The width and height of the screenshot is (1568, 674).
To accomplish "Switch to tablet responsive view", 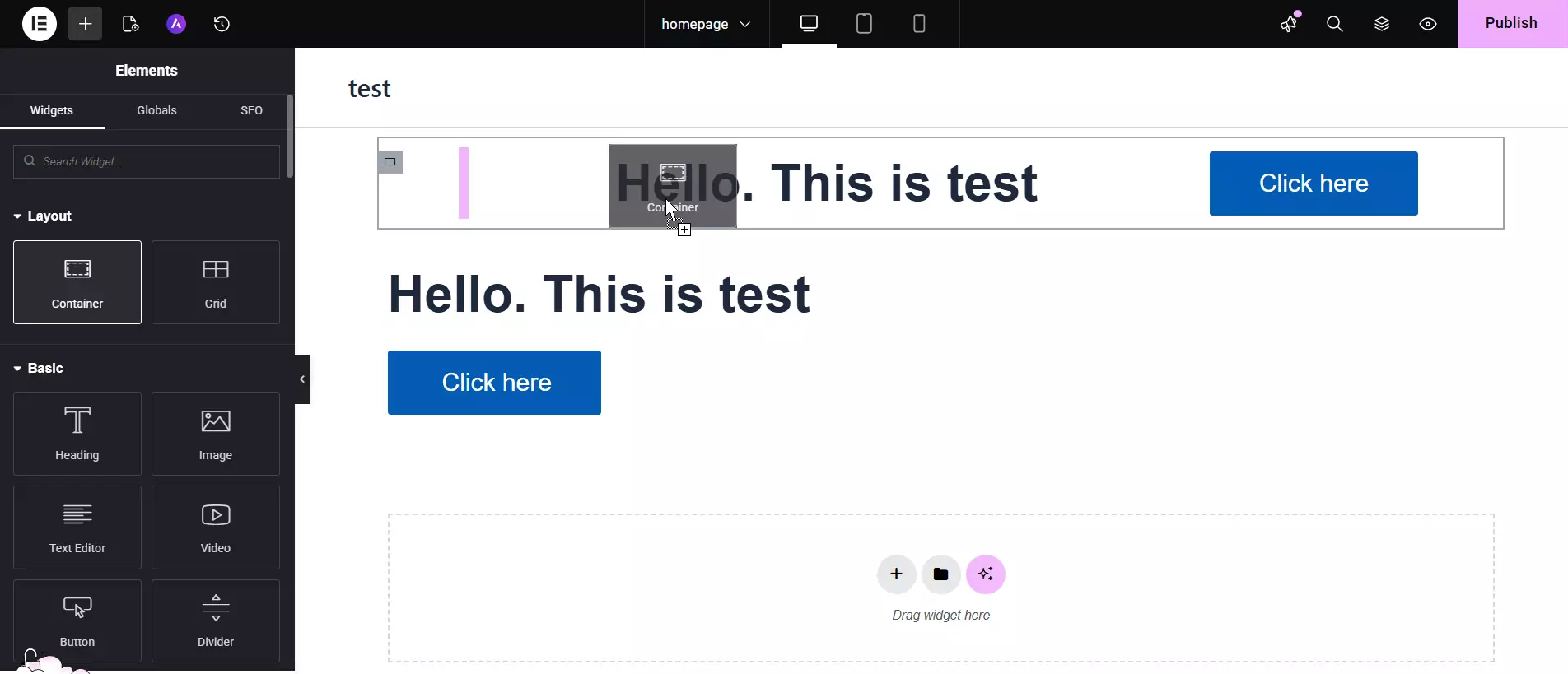I will [864, 24].
